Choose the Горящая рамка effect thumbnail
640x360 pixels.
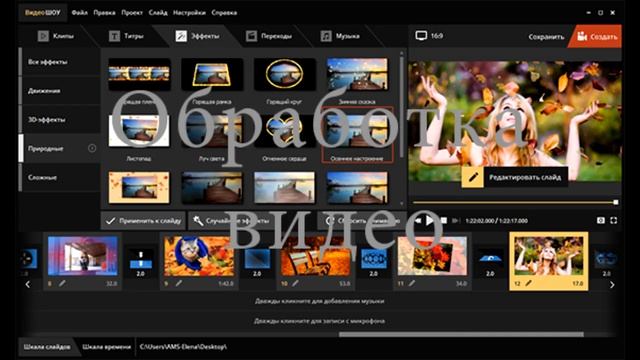click(212, 75)
